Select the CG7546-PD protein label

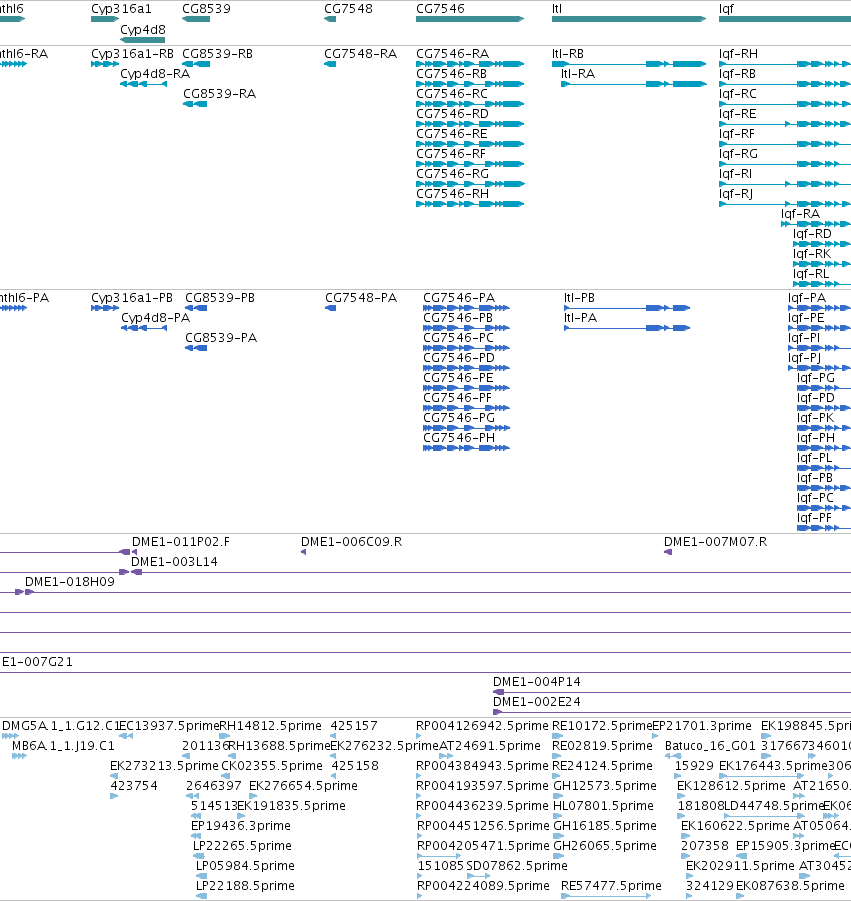(459, 357)
